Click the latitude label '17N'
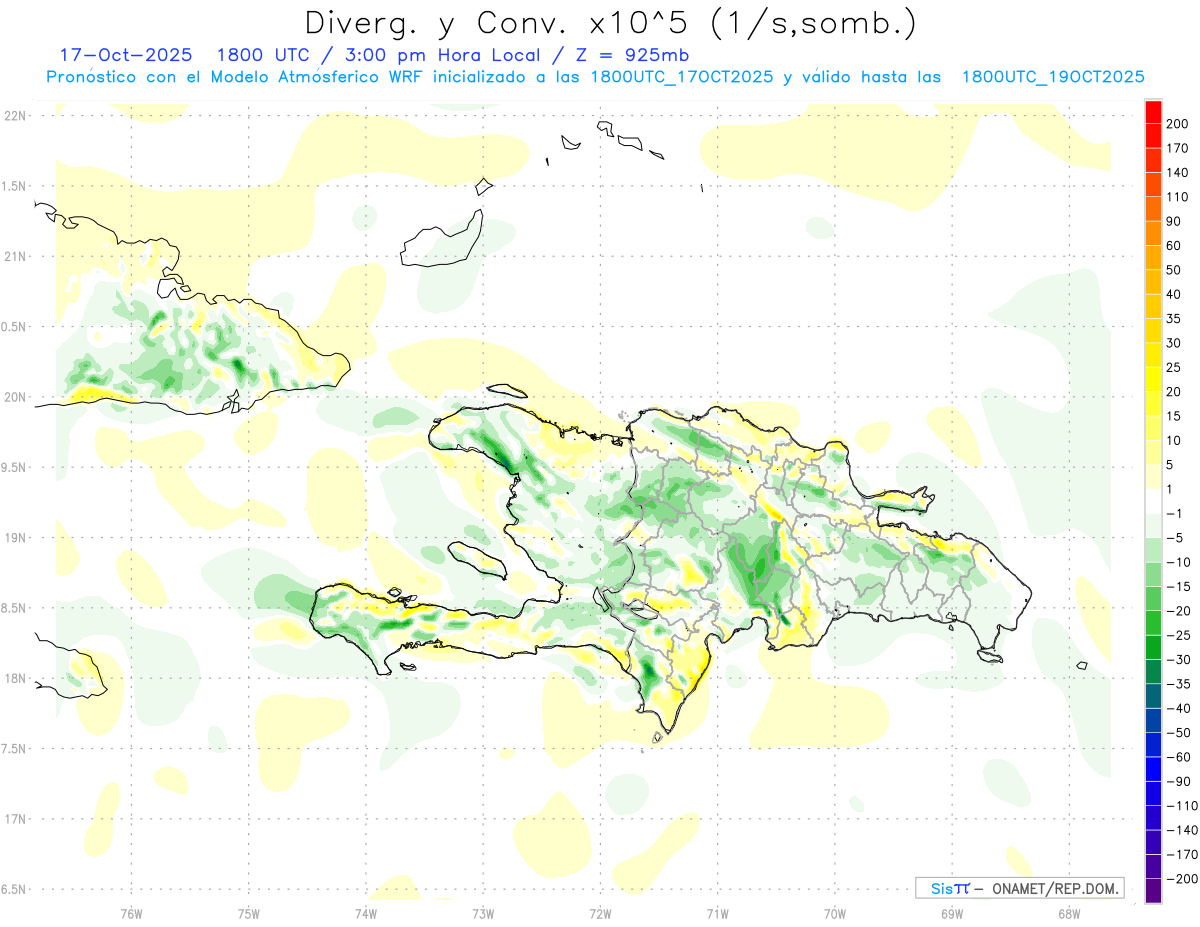Viewport: 1200px width, 927px height. coord(14,819)
